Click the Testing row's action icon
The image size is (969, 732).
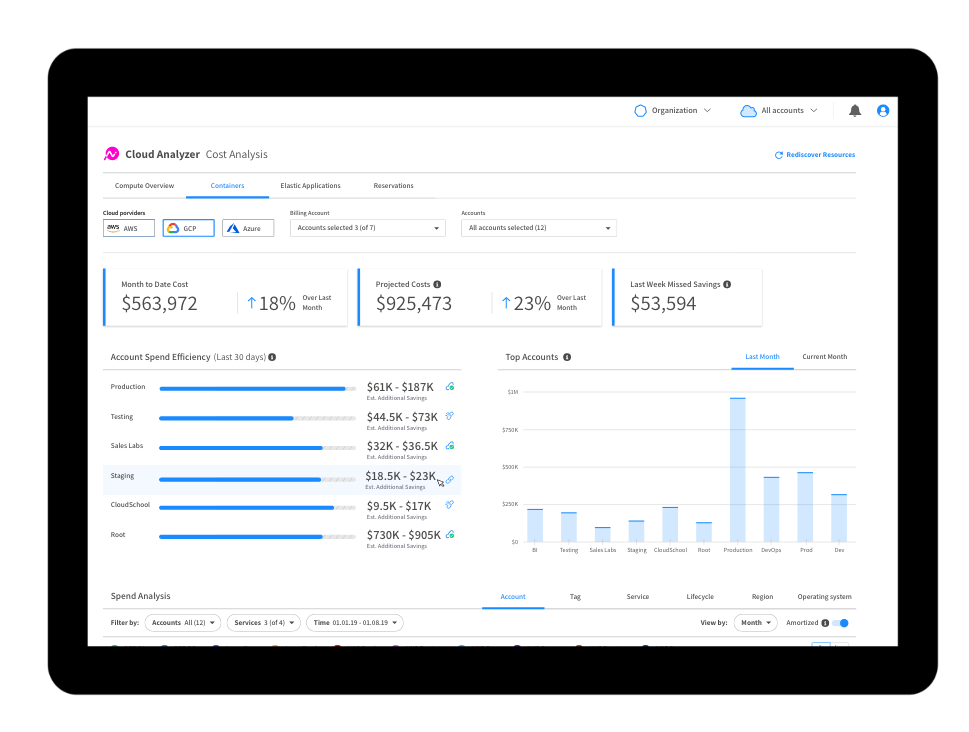tap(450, 416)
